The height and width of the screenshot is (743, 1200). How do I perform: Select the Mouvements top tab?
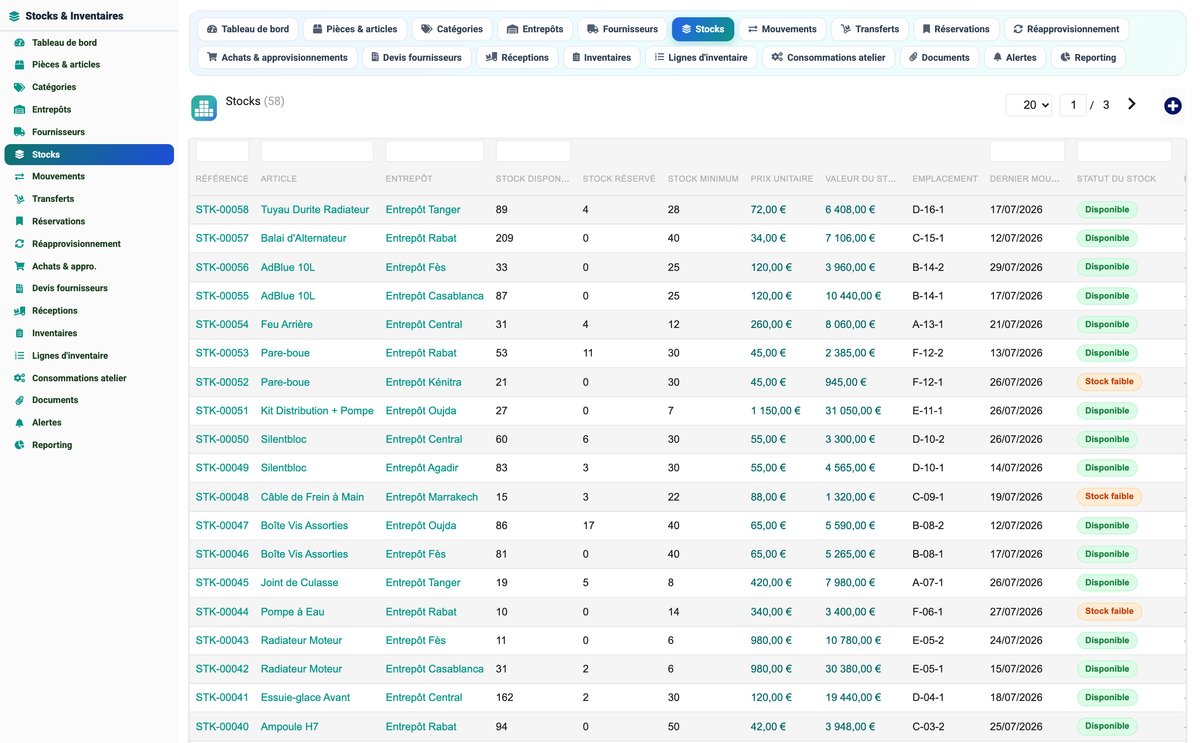click(782, 29)
